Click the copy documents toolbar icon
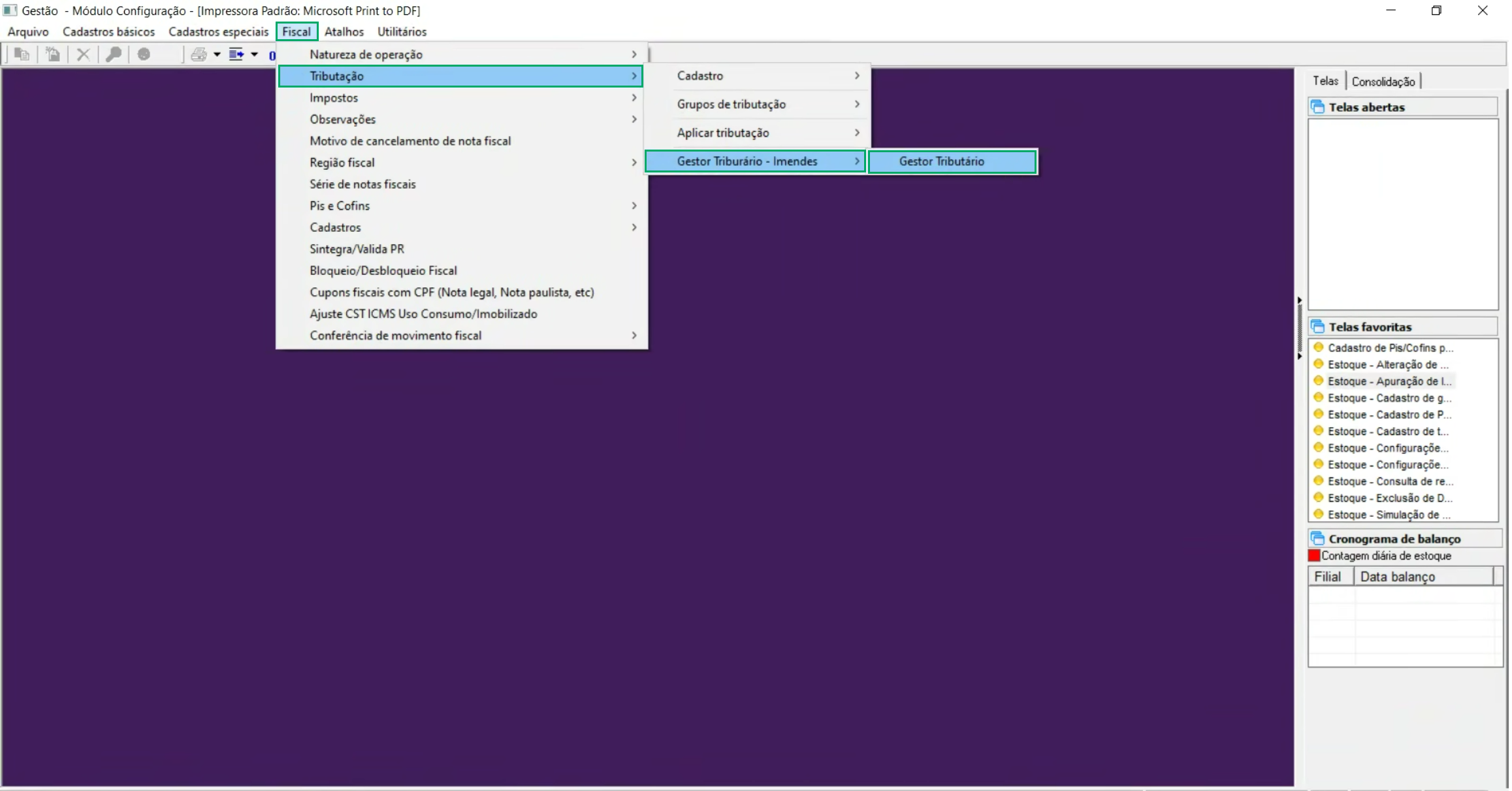The height and width of the screenshot is (791, 1512). (22, 54)
